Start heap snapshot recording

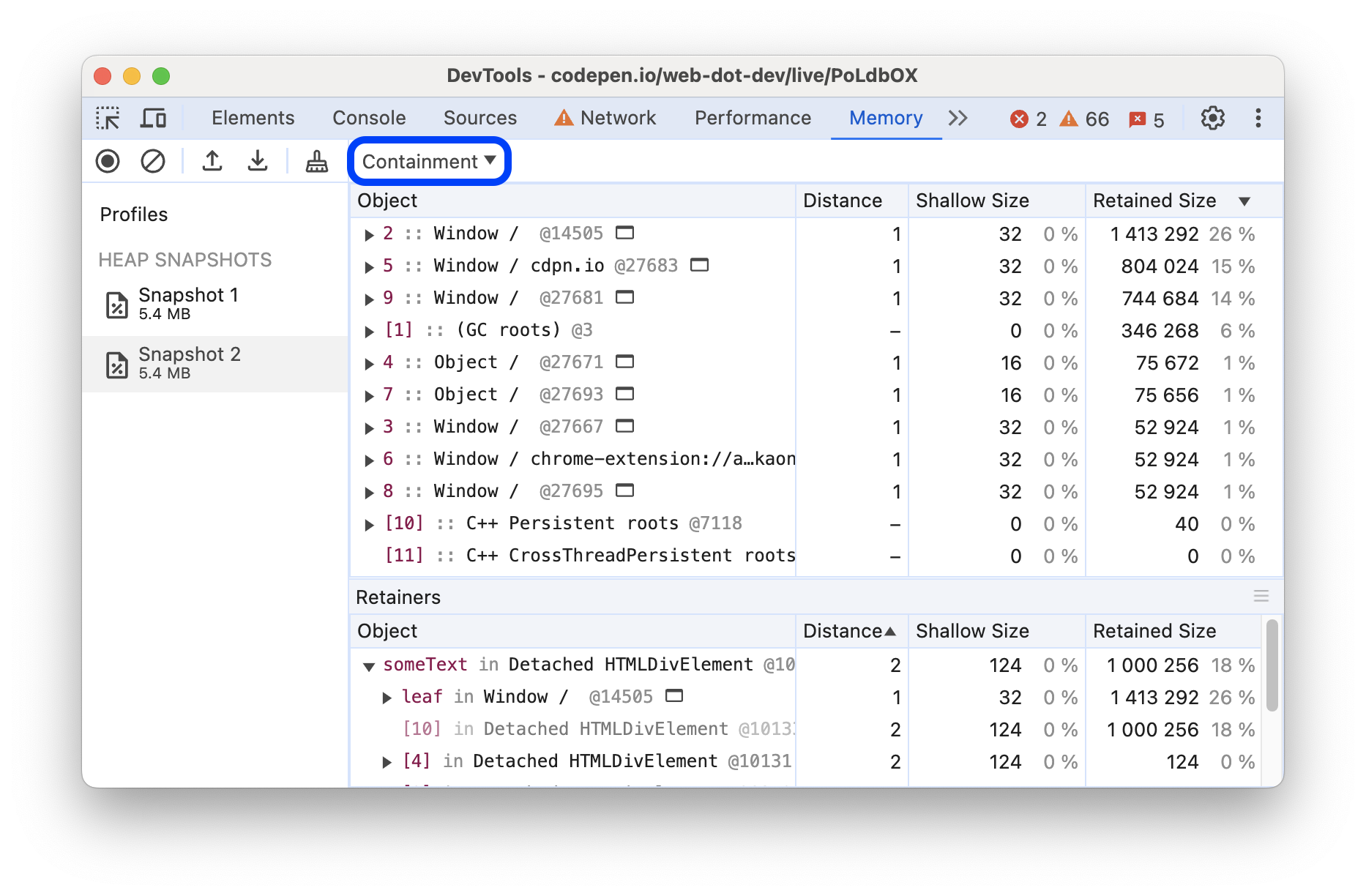pyautogui.click(x=107, y=161)
